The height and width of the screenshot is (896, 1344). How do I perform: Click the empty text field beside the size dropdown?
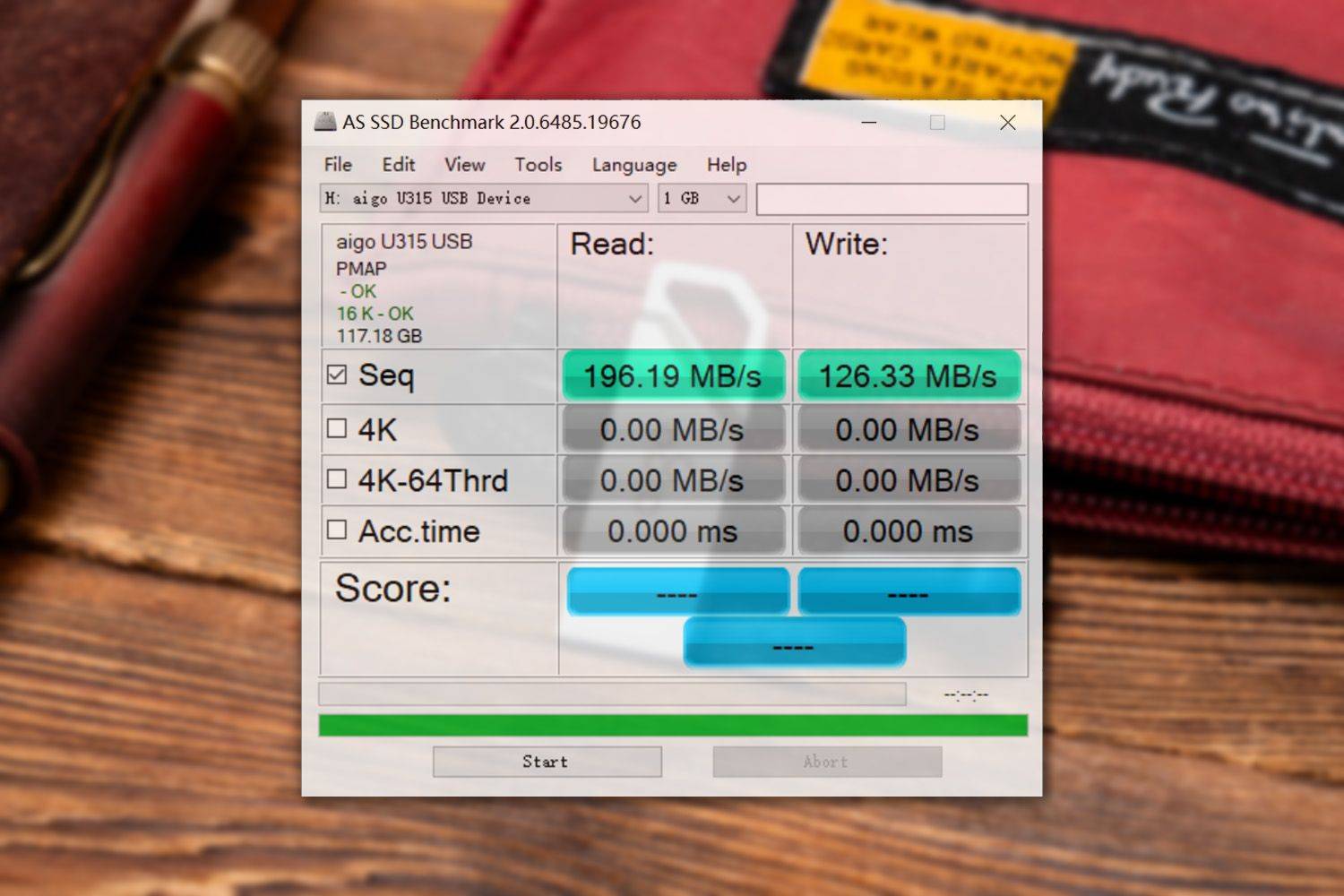[892, 199]
